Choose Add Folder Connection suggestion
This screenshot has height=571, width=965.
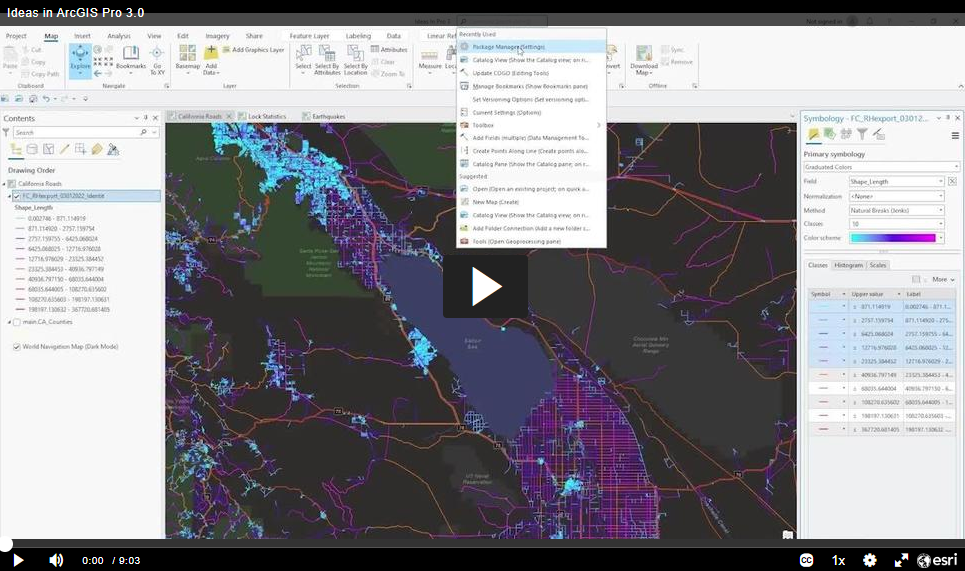point(531,228)
